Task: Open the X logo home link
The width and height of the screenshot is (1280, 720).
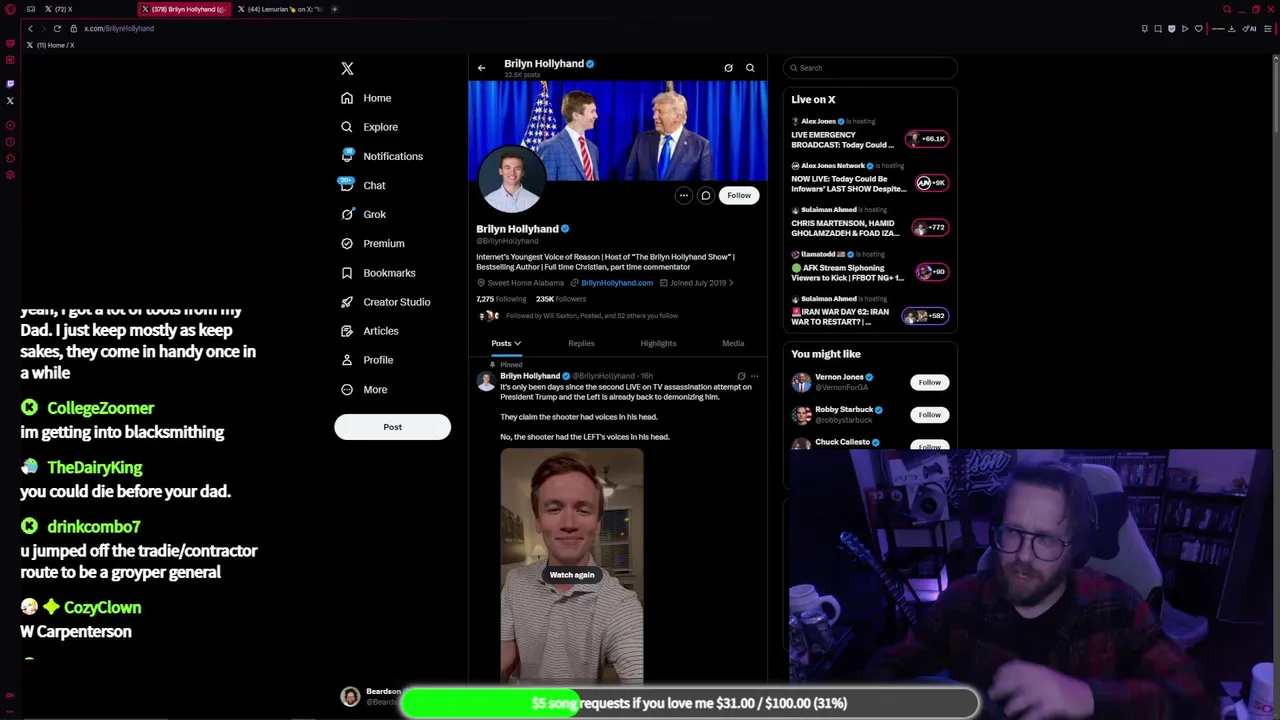Action: click(347, 68)
